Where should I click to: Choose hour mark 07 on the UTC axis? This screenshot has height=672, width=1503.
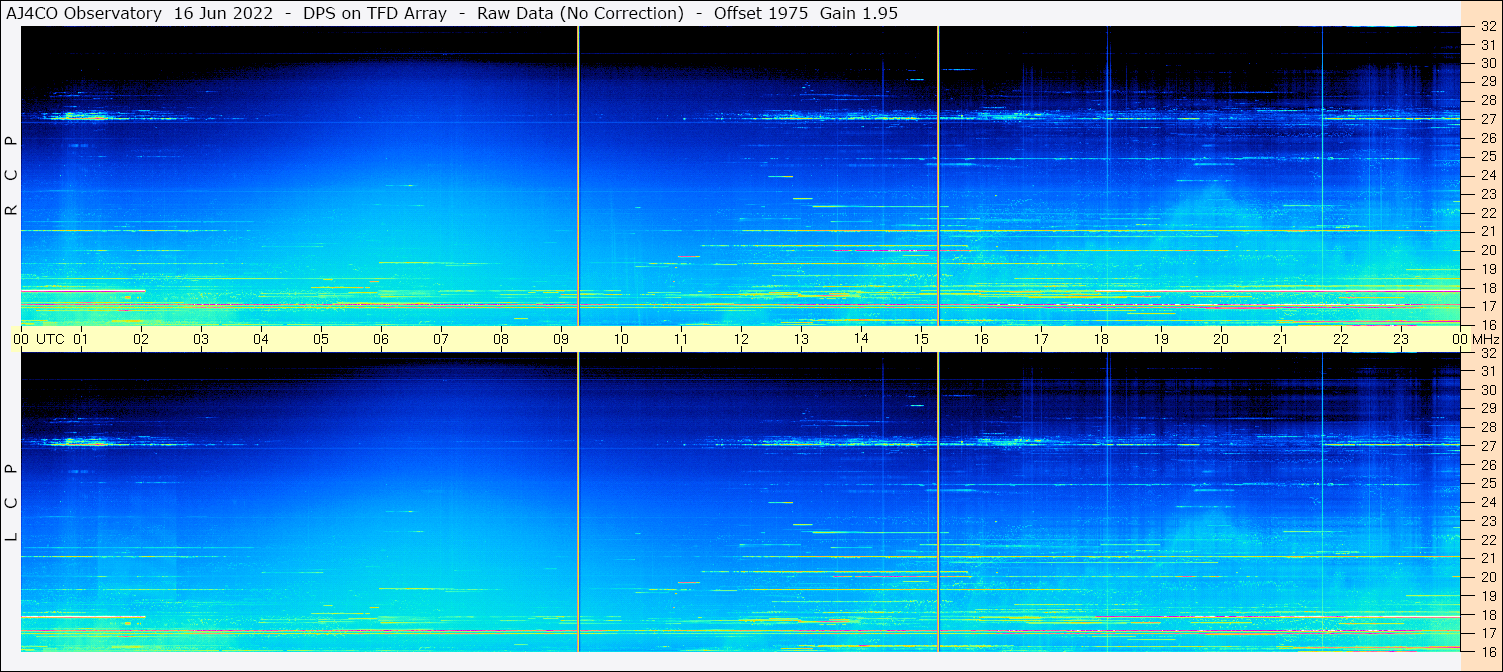(x=441, y=339)
